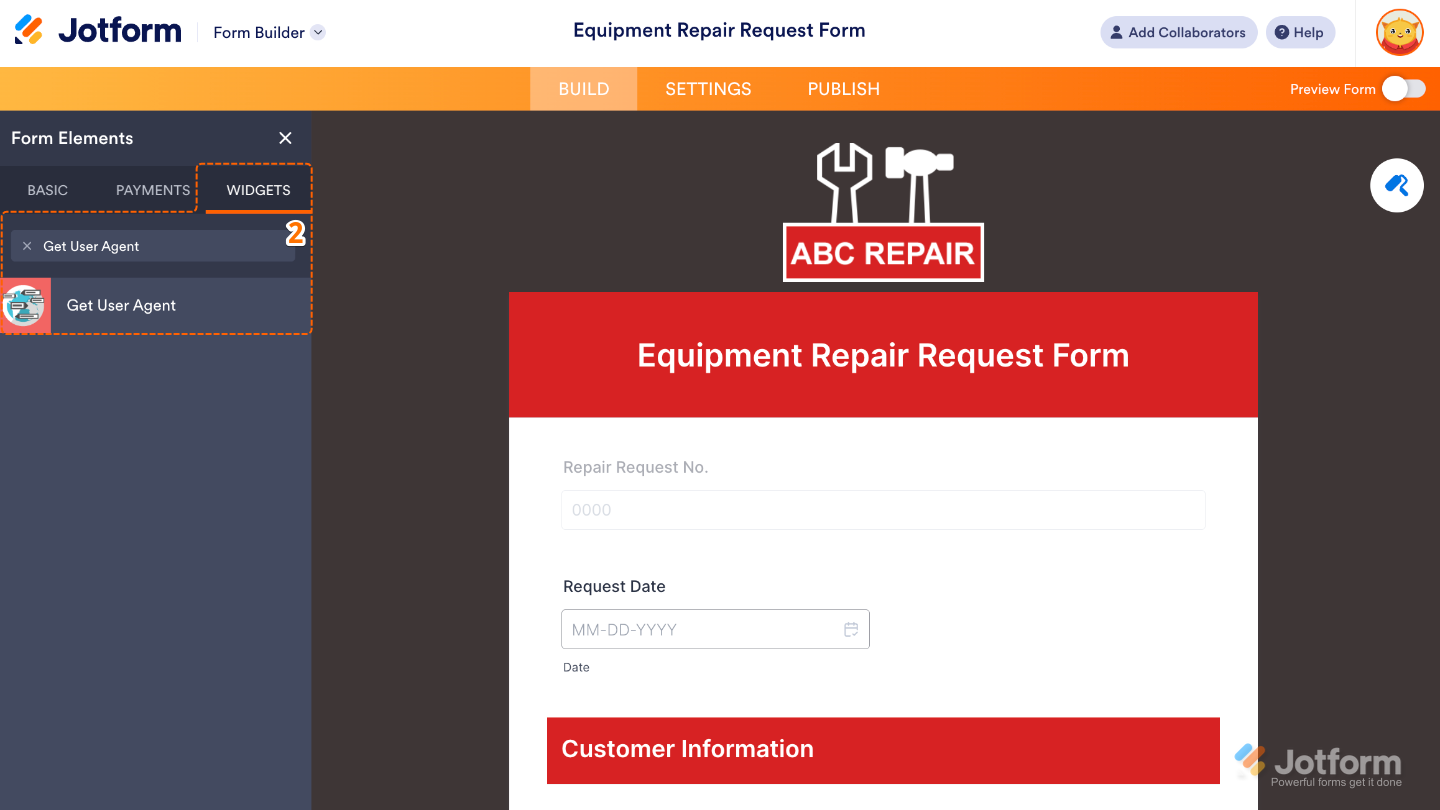Image resolution: width=1440 pixels, height=810 pixels.
Task: Close the Form Elements panel
Action: coord(285,138)
